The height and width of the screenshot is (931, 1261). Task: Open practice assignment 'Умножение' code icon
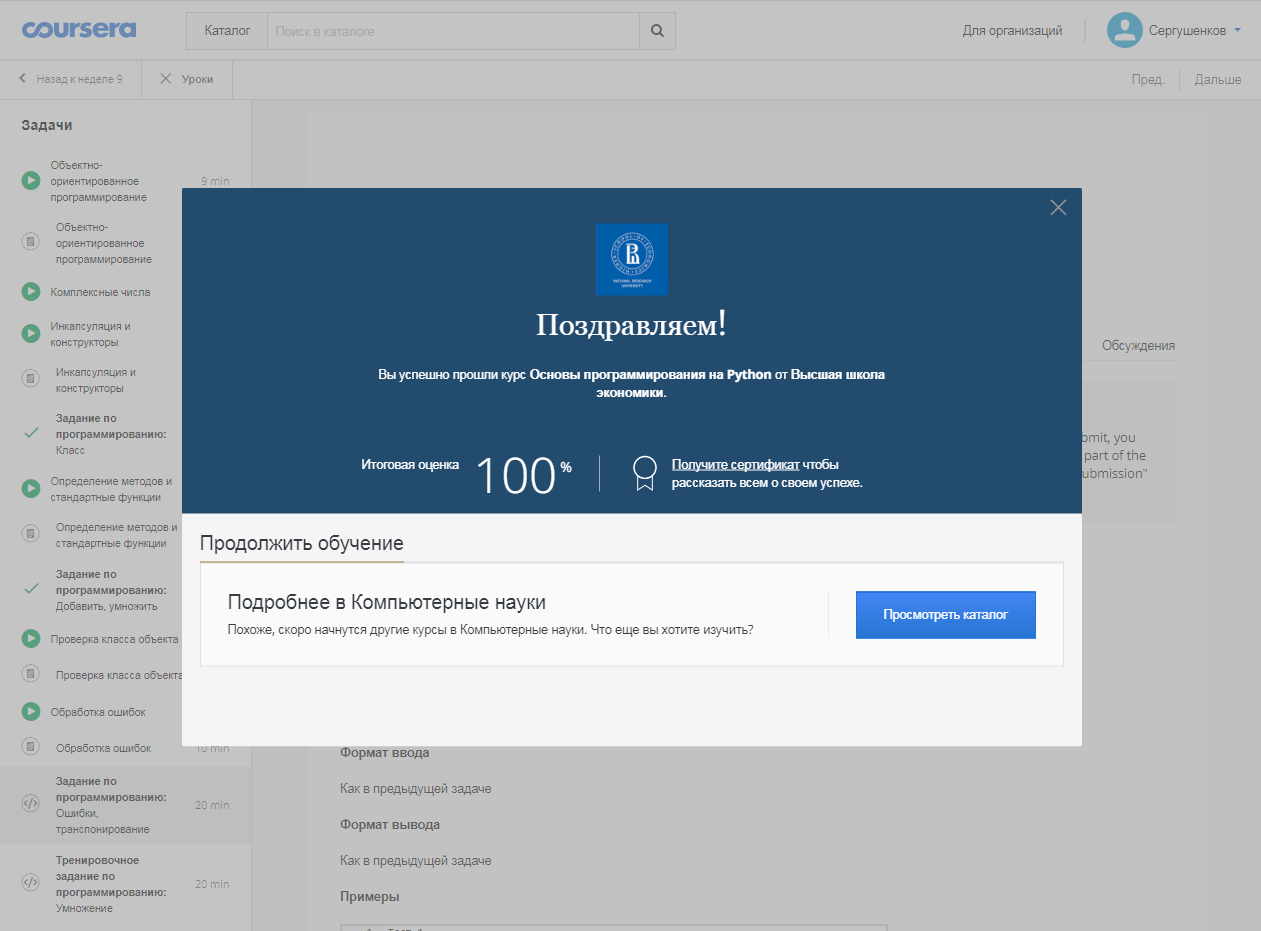[31, 884]
